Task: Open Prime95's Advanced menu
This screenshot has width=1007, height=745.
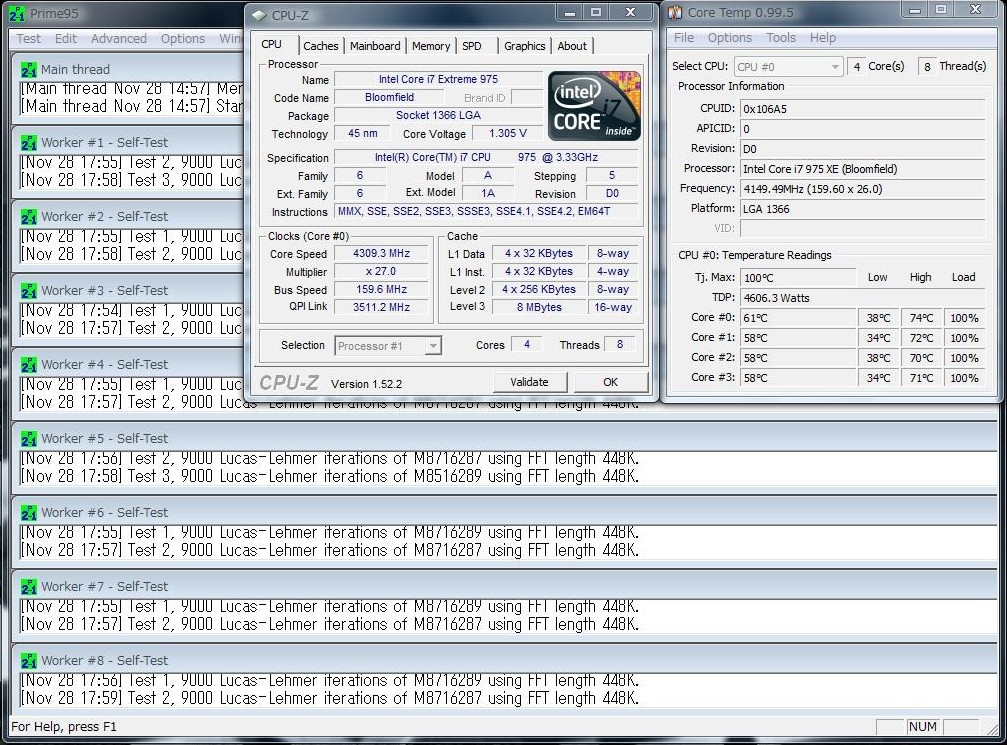Action: click(118, 39)
